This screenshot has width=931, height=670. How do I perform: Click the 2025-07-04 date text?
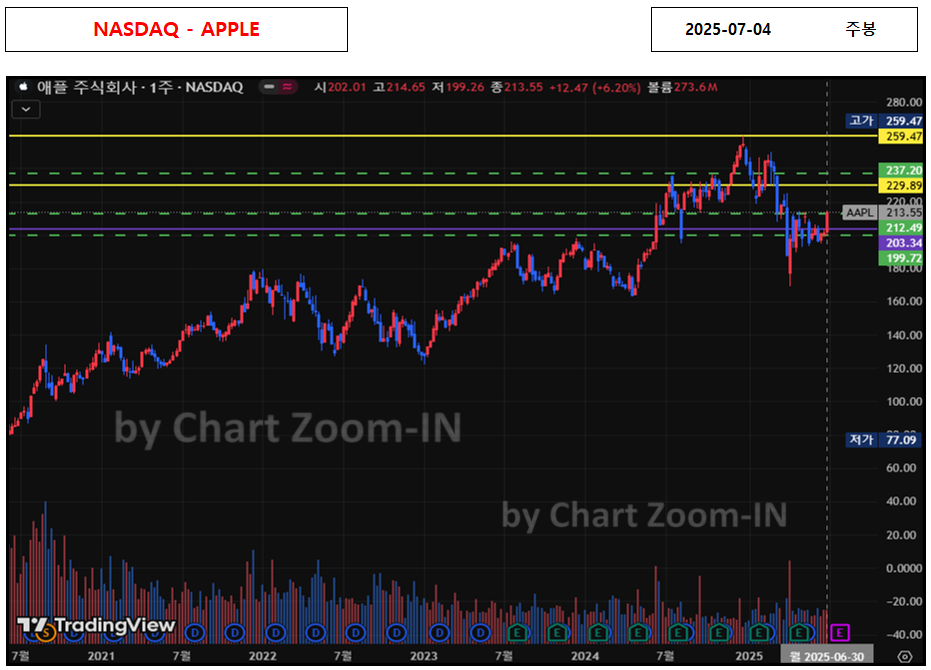click(x=728, y=29)
